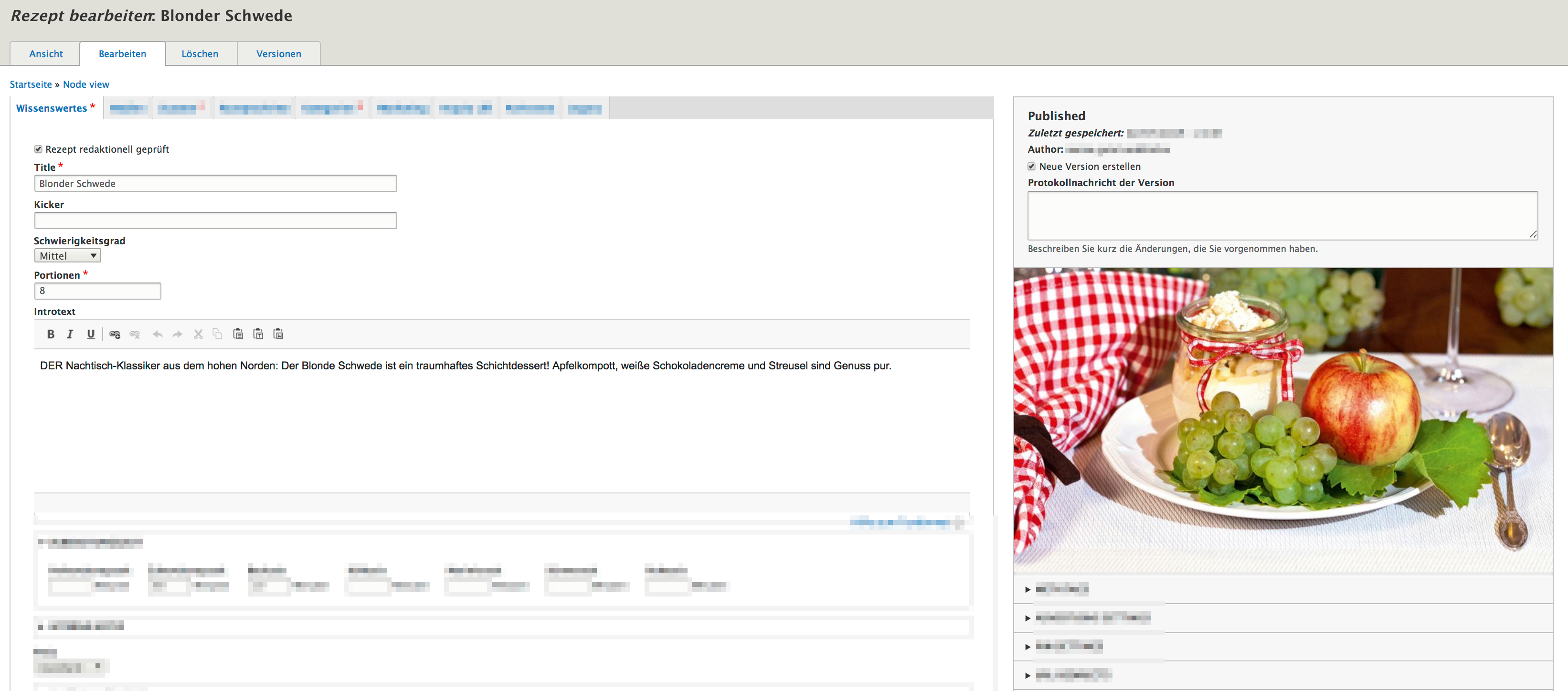The image size is (1568, 691).
Task: Paste from Word with the W clipboard icon
Action: (278, 334)
